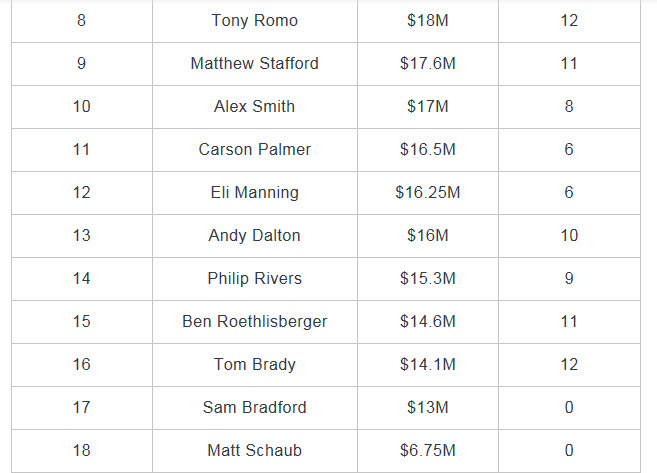
Task: Select Matthew Stafford's name in the table
Action: pos(254,63)
